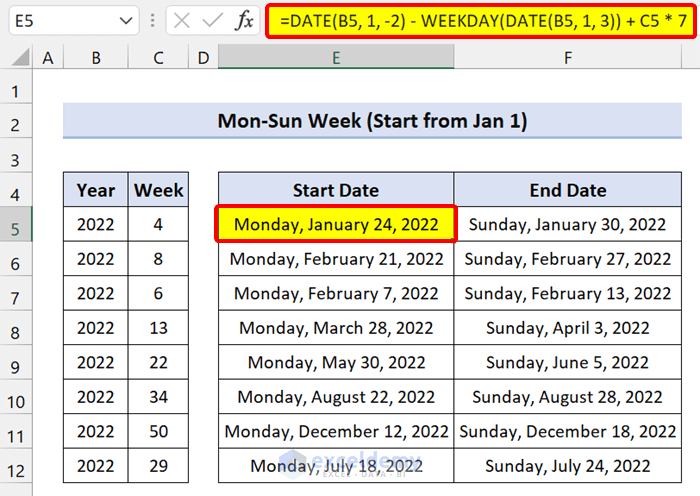Click the Cancel (X) formula bar icon
This screenshot has height=496, width=700.
(180, 21)
